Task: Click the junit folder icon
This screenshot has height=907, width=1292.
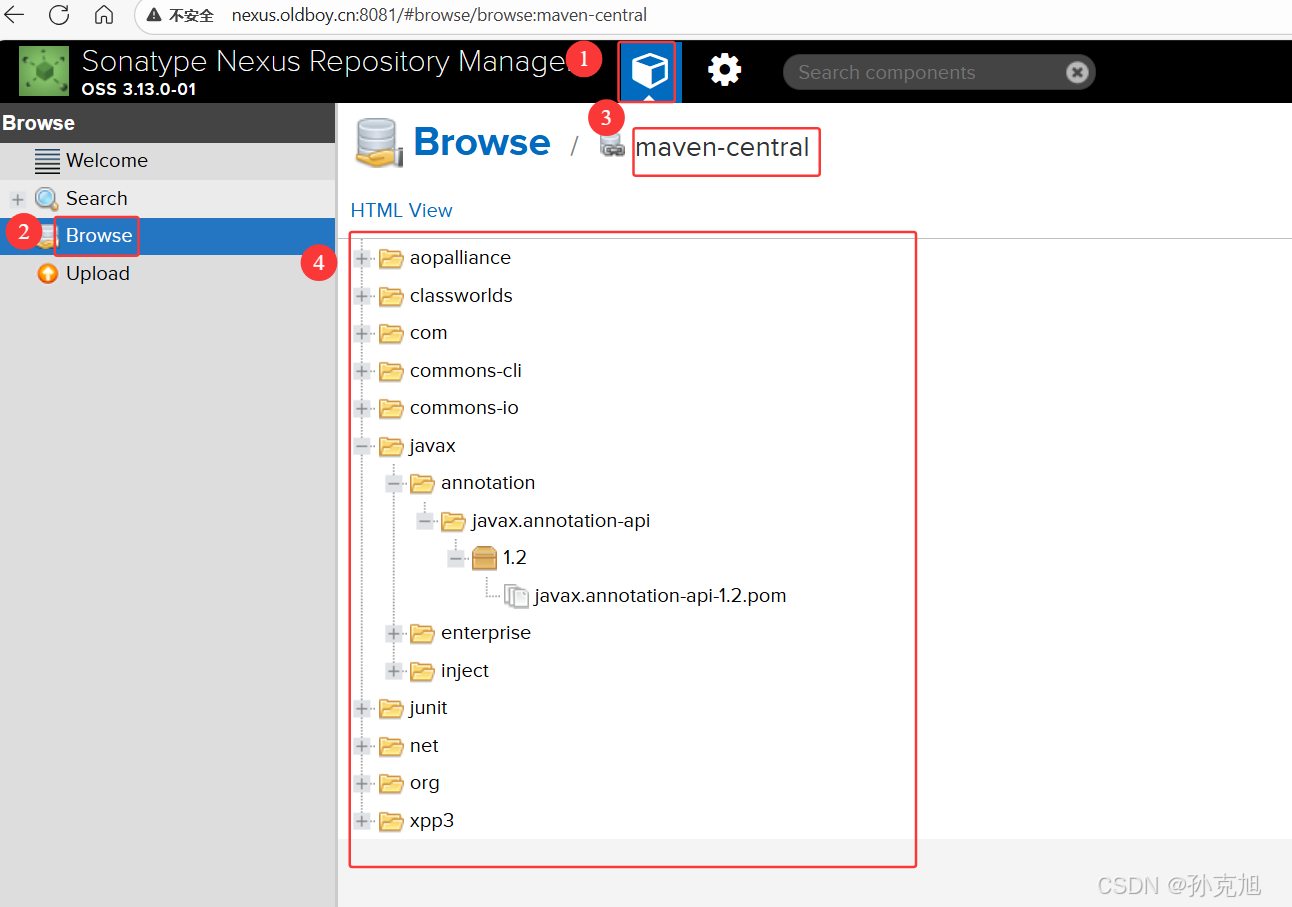Action: pyautogui.click(x=391, y=708)
